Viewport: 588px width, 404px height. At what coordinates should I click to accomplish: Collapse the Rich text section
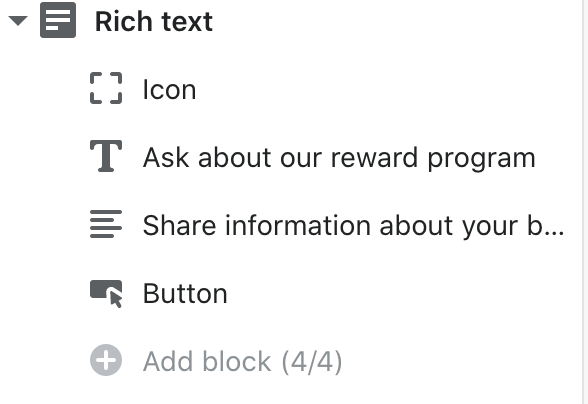pos(18,21)
